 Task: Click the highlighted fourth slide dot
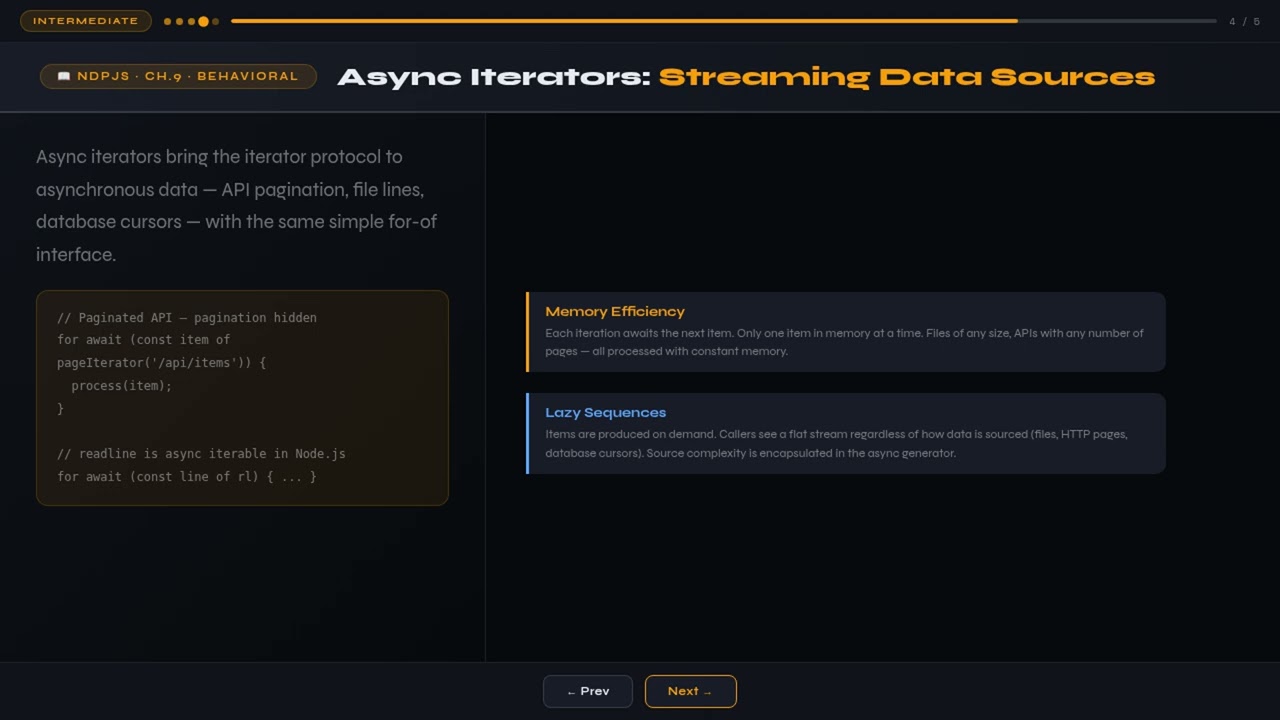(203, 21)
